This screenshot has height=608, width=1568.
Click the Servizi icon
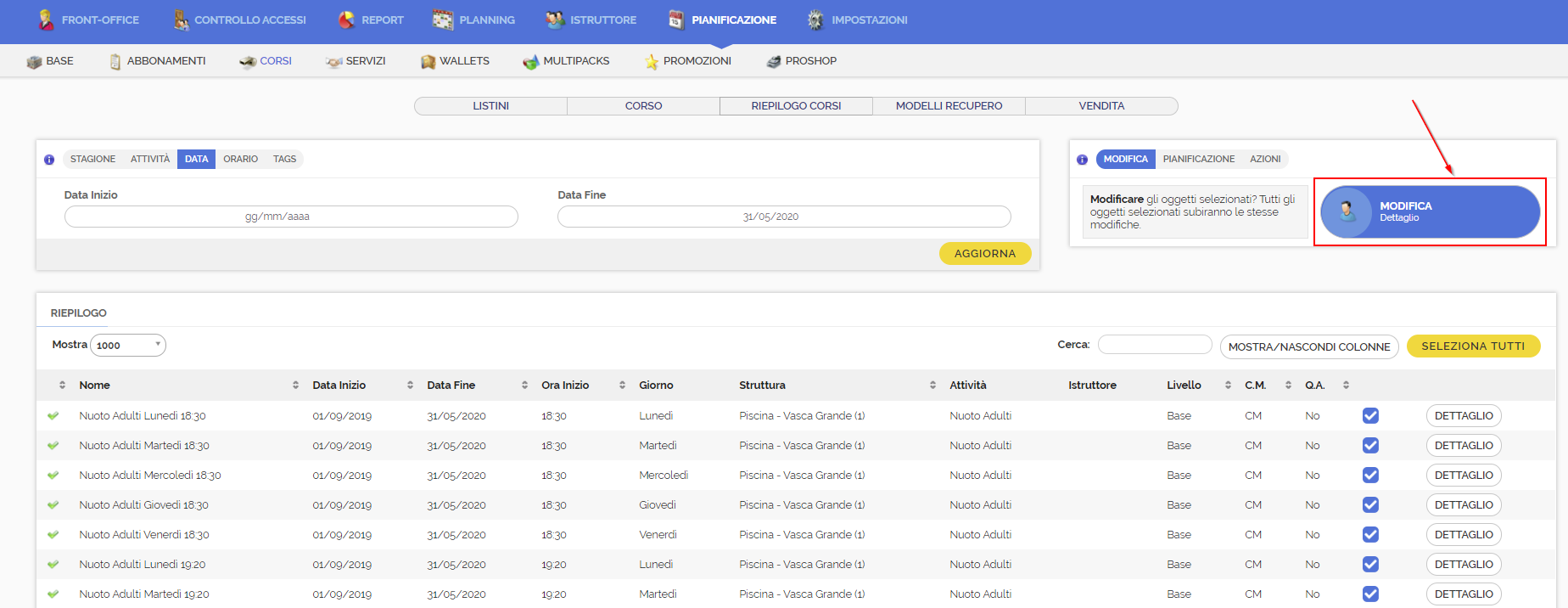click(x=333, y=62)
